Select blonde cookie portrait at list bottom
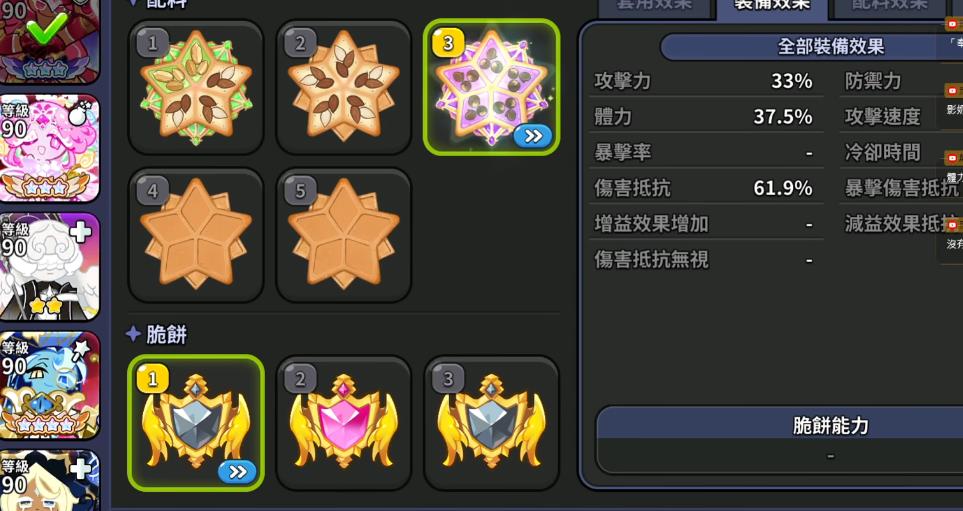The image size is (963, 511). point(49,480)
